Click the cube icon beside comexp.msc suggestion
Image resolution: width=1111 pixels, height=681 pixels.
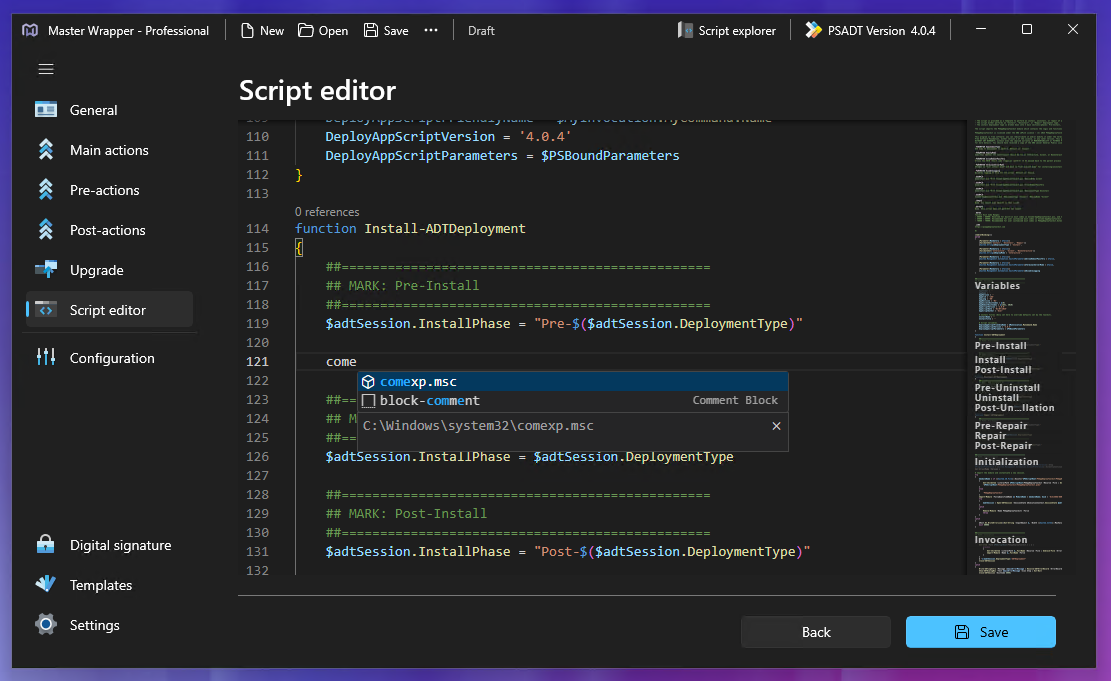(x=368, y=382)
